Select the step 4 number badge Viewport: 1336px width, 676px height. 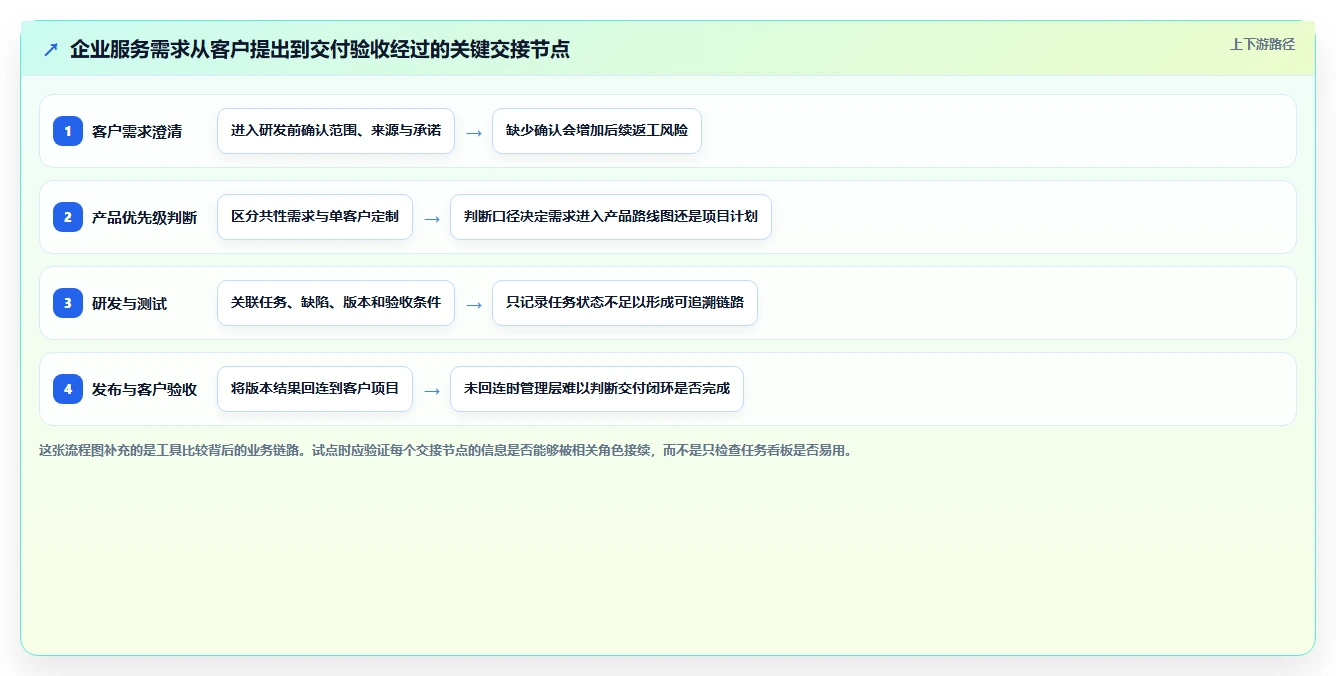(x=68, y=389)
